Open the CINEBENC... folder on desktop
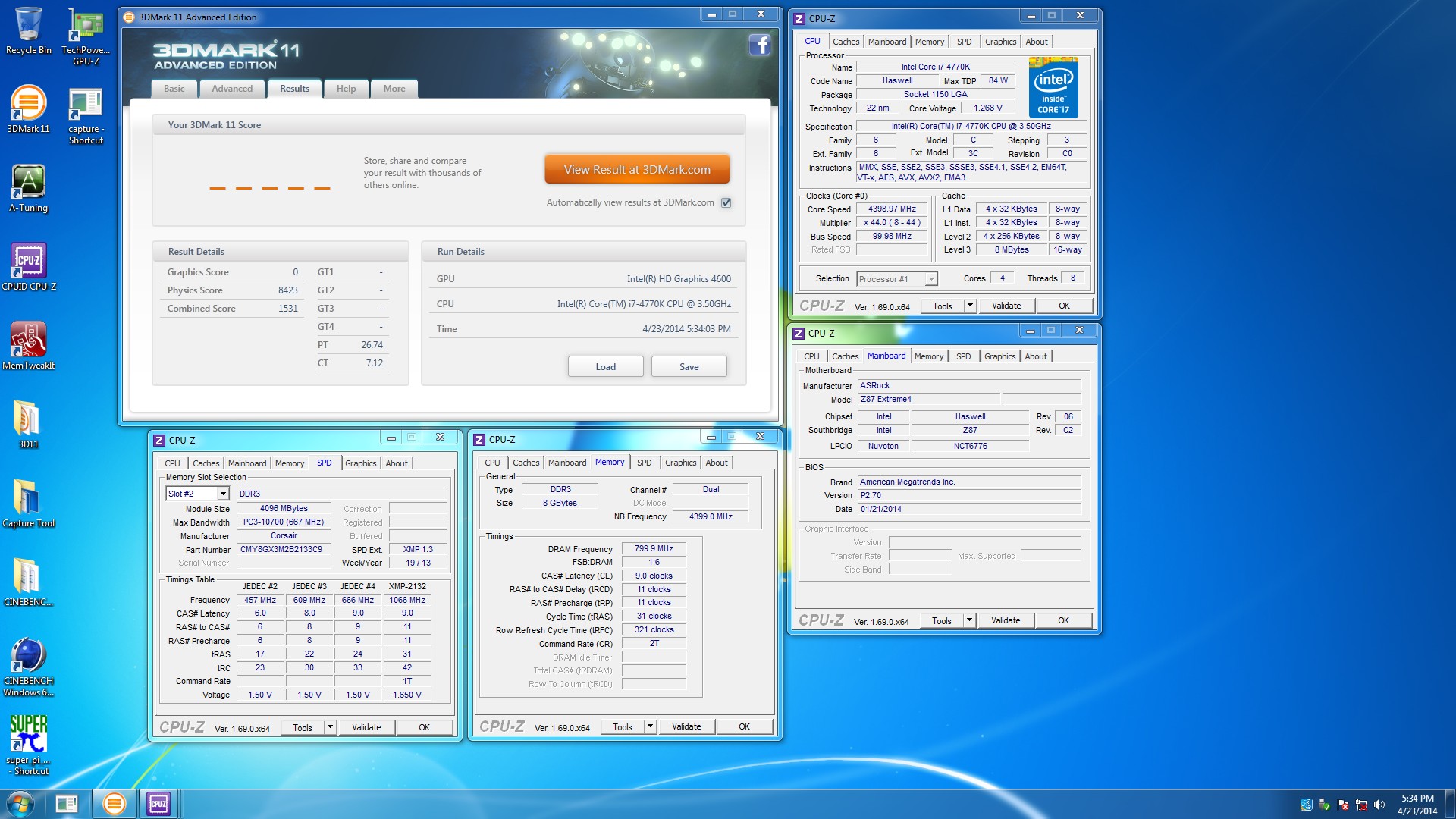The height and width of the screenshot is (819, 1456). pos(28,582)
